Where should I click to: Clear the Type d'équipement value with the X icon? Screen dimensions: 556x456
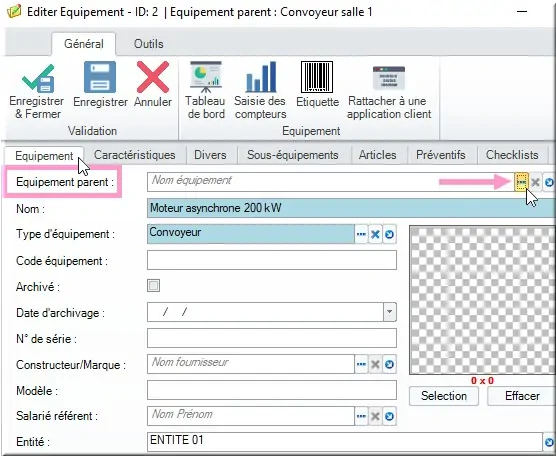coord(375,234)
